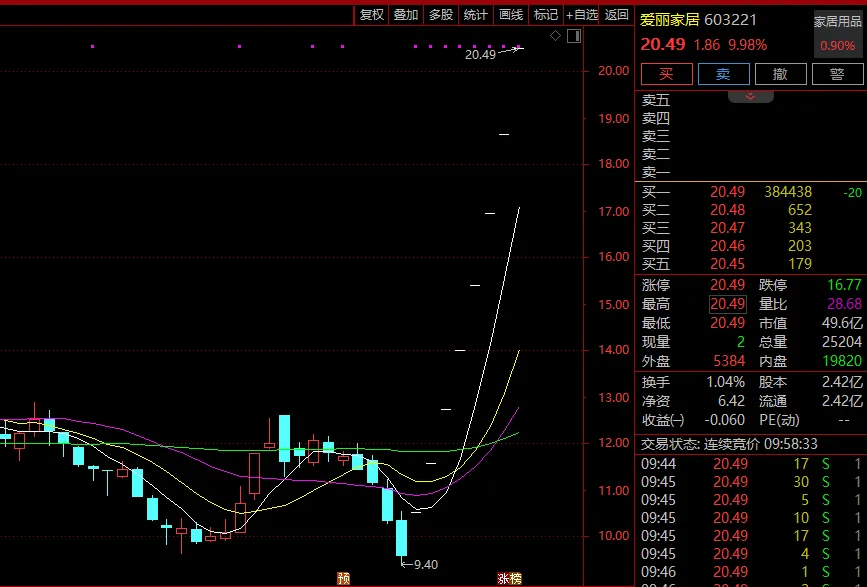The image size is (867, 587).
Task: Toggle the side panel layout icon
Action: (x=574, y=36)
